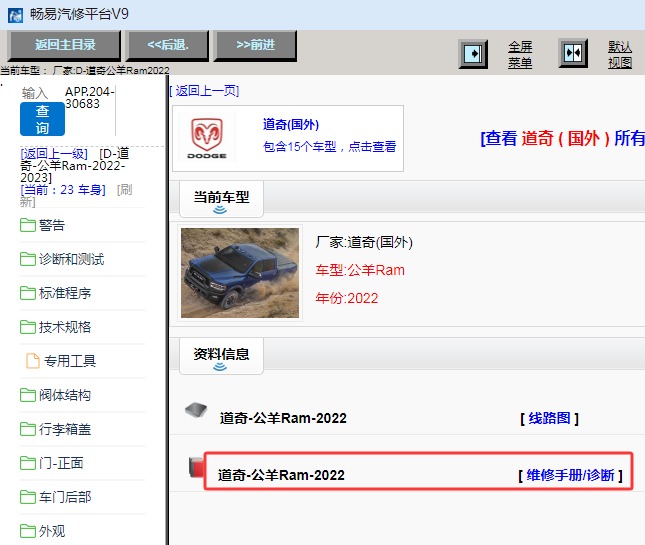
Task: Open the 技术规格 folder
Action: [65, 327]
